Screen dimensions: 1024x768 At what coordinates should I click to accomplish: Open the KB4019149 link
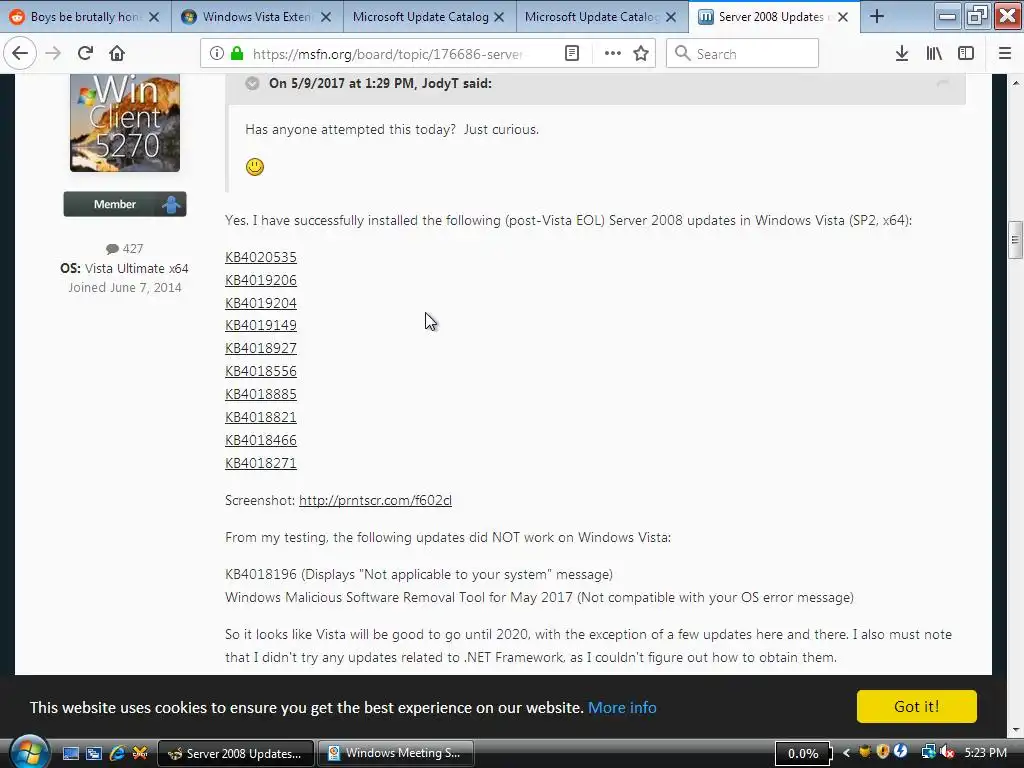click(x=261, y=325)
